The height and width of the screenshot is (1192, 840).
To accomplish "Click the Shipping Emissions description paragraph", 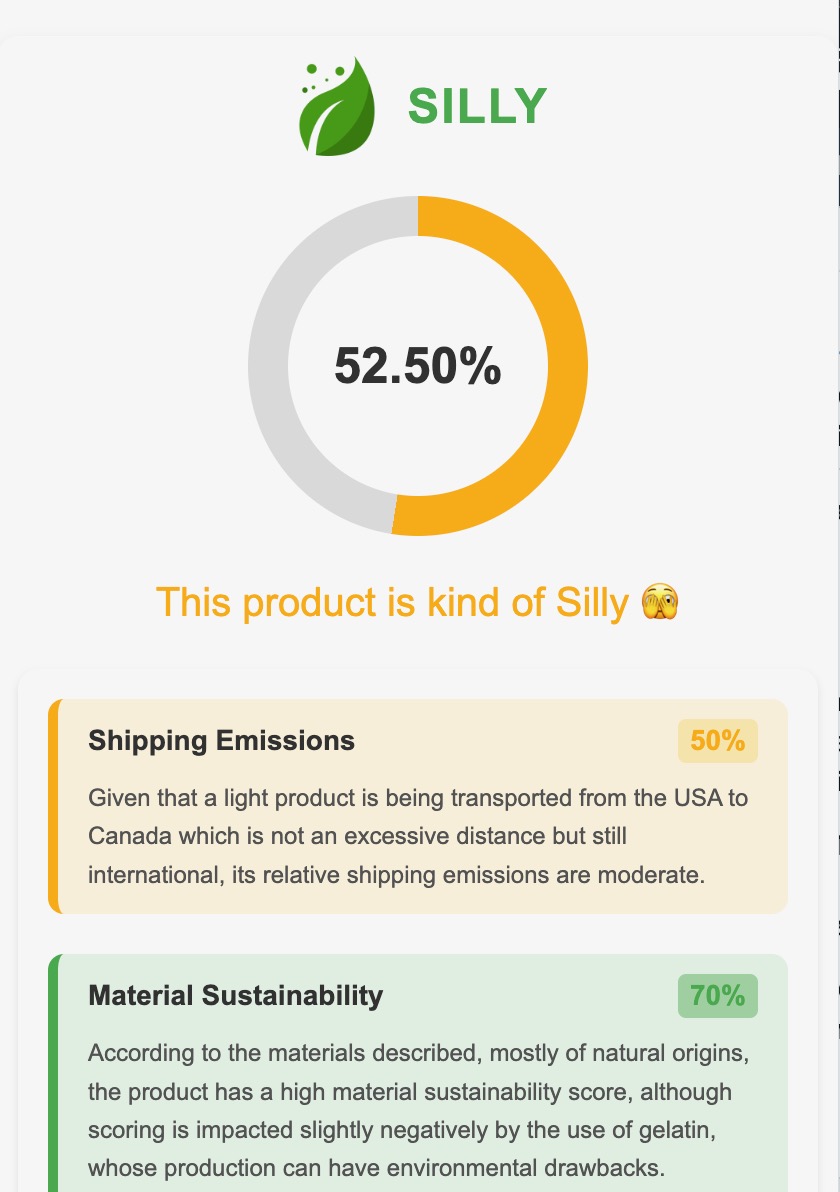I will click(x=418, y=837).
